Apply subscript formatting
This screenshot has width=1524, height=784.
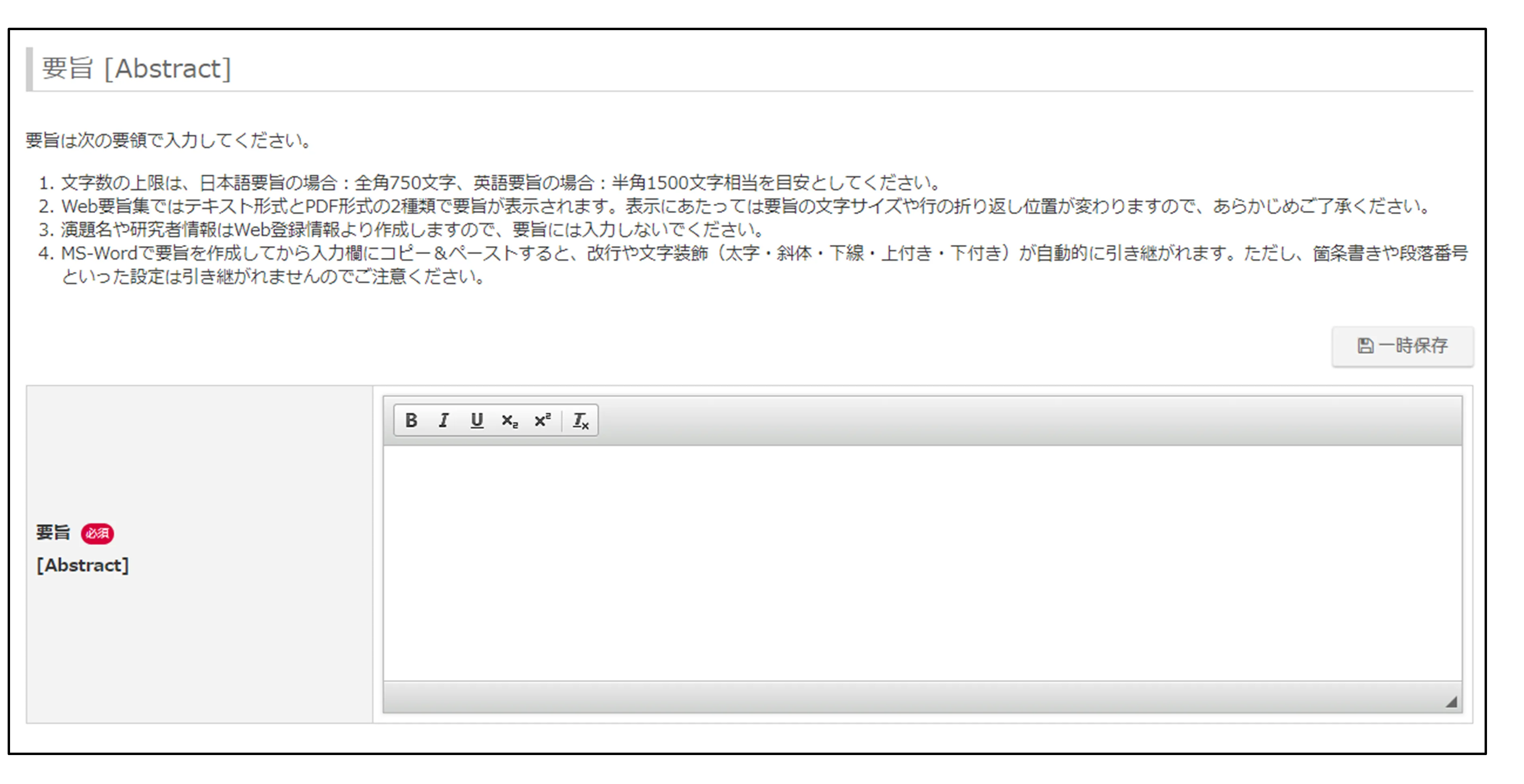[509, 421]
